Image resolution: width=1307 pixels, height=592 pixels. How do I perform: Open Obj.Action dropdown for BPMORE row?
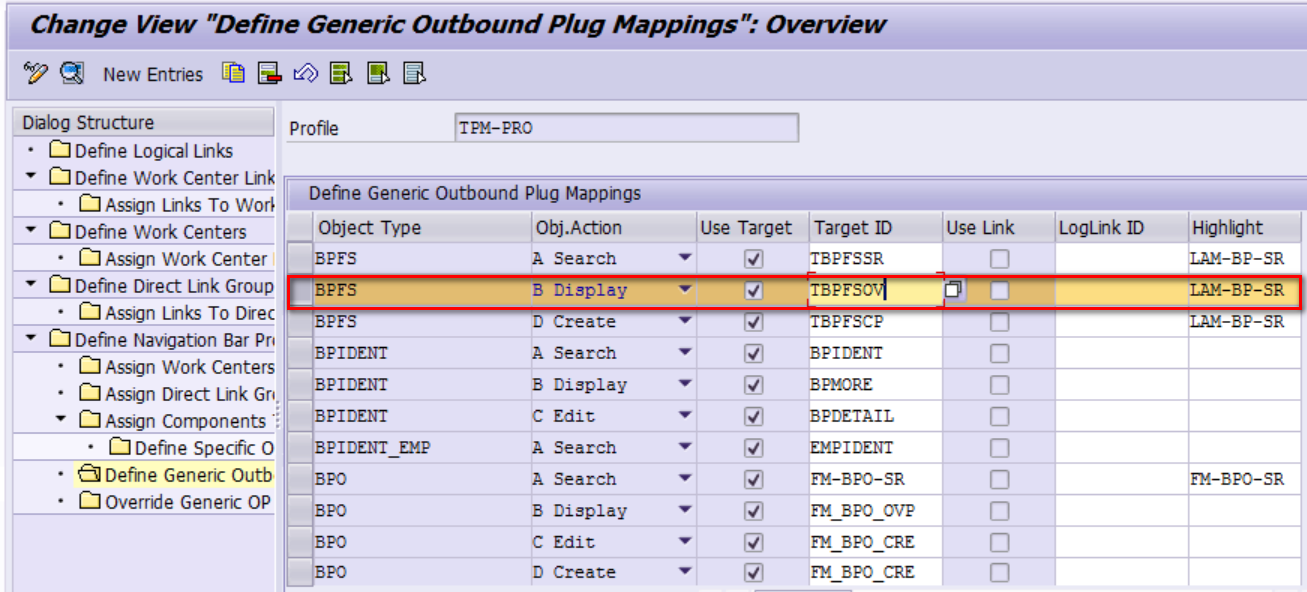click(684, 384)
